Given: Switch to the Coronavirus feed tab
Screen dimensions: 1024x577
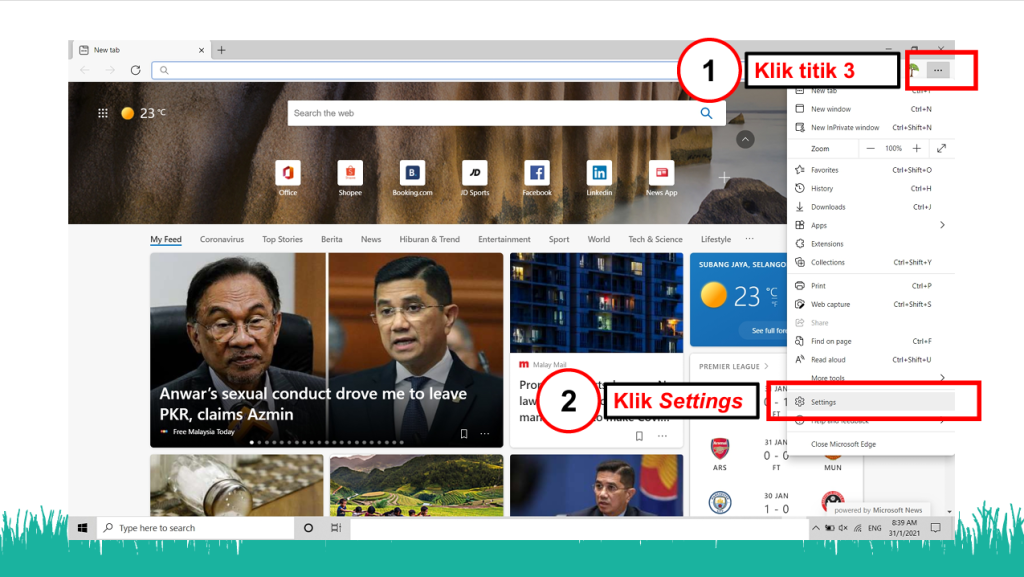Looking at the screenshot, I should point(222,239).
